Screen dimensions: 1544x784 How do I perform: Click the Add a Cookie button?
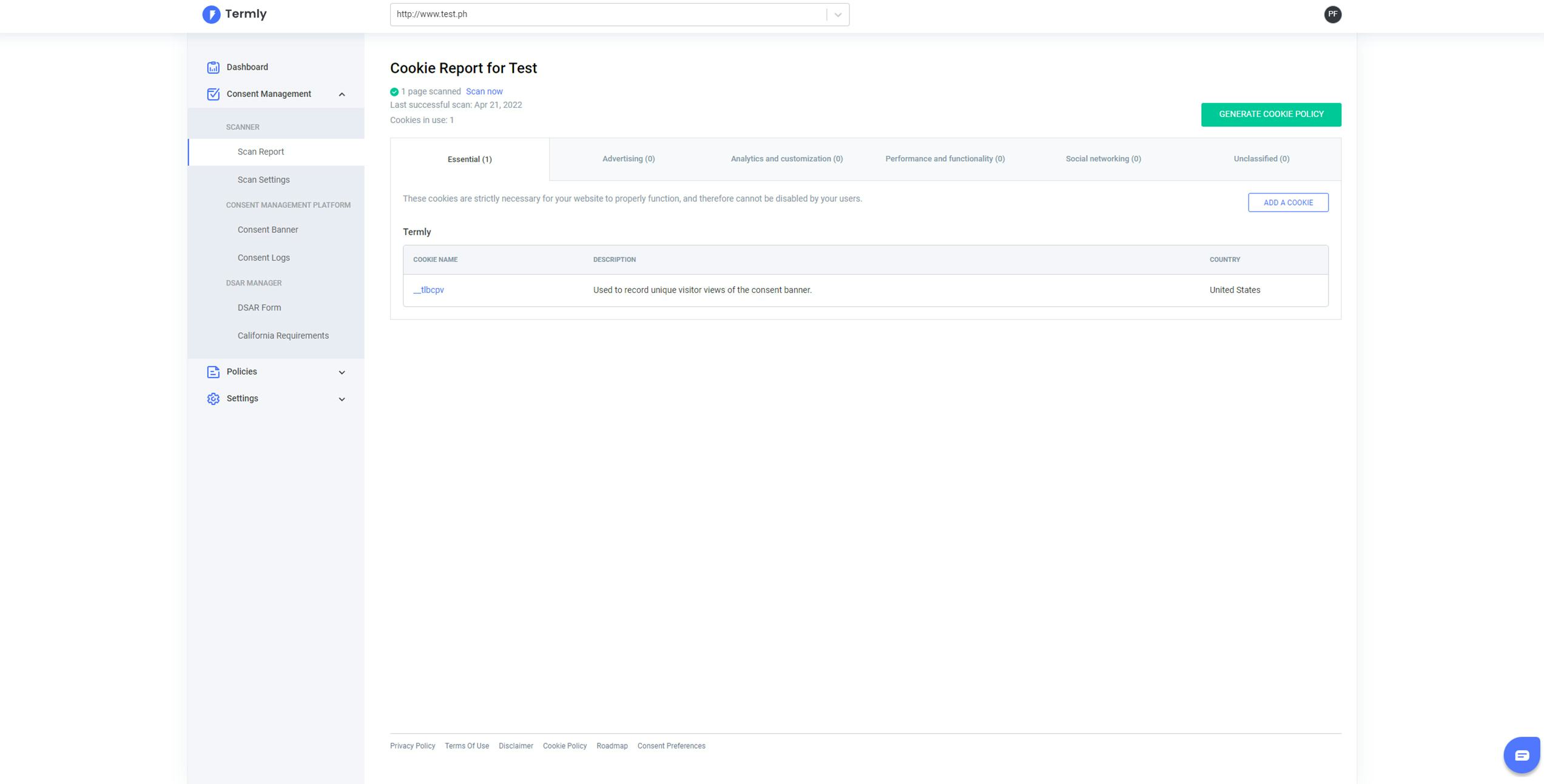click(x=1288, y=202)
